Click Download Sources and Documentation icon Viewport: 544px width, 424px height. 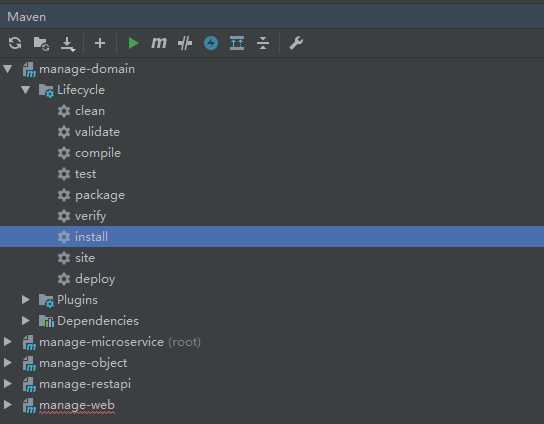[x=68, y=44]
